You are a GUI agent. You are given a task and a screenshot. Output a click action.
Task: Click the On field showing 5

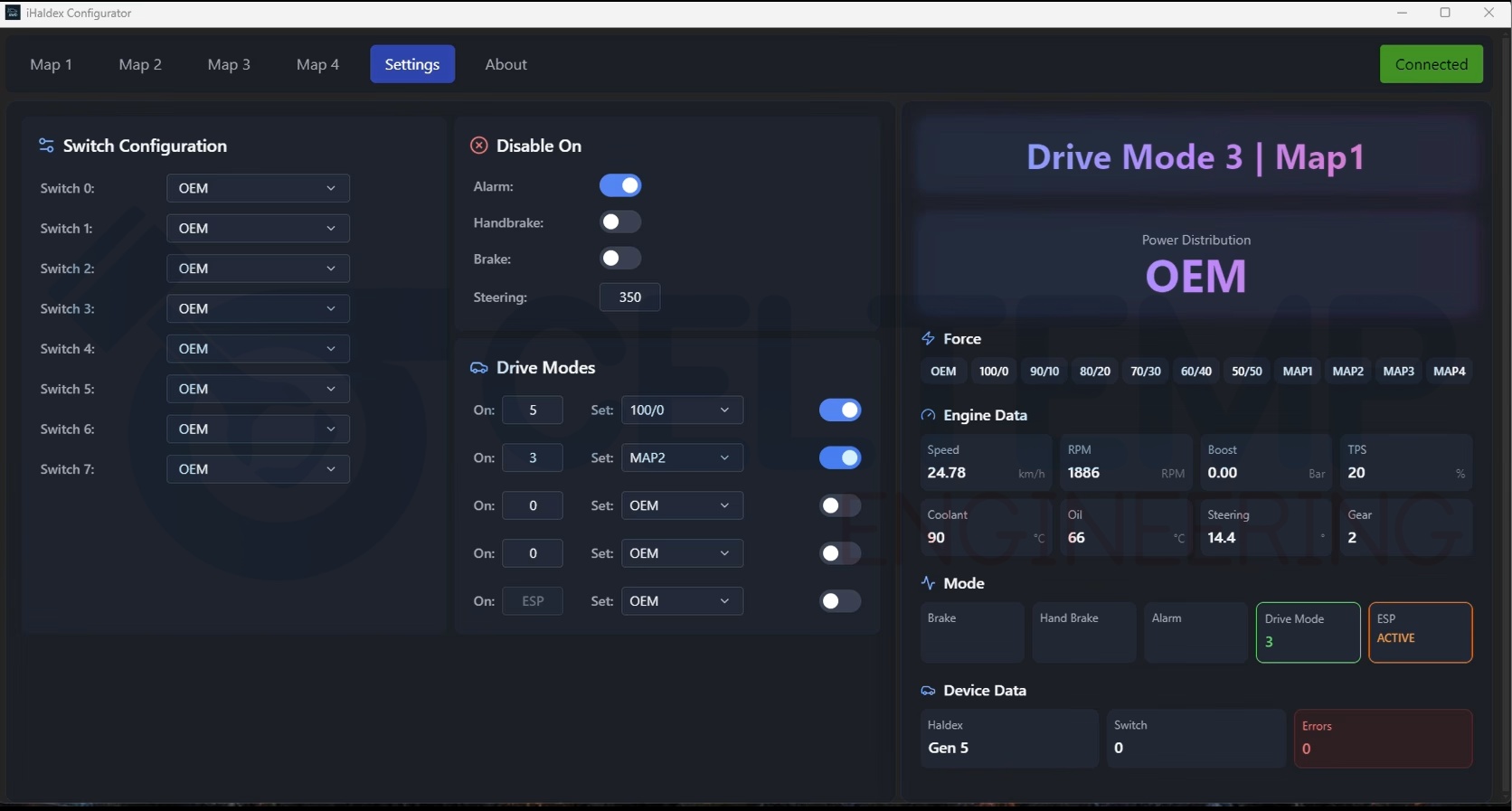coord(533,410)
